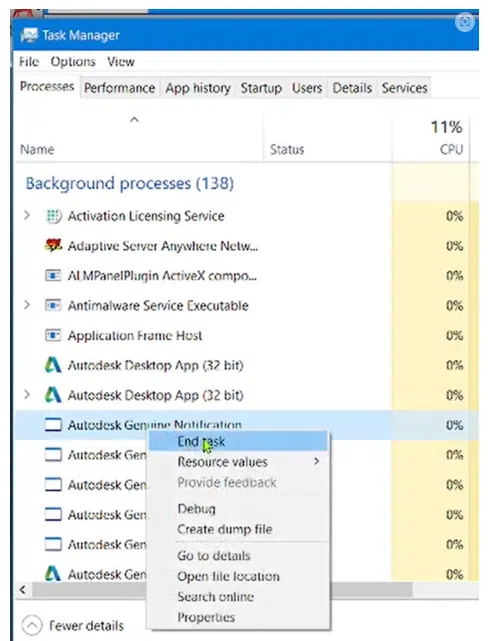Click the Activation Licensing Service icon
The image size is (488, 641).
click(53, 216)
